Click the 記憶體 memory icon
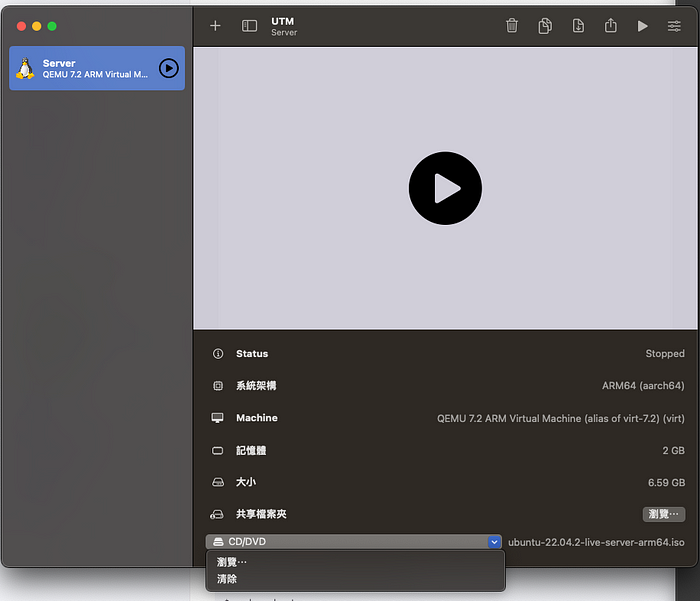700x601 pixels. pos(217,451)
